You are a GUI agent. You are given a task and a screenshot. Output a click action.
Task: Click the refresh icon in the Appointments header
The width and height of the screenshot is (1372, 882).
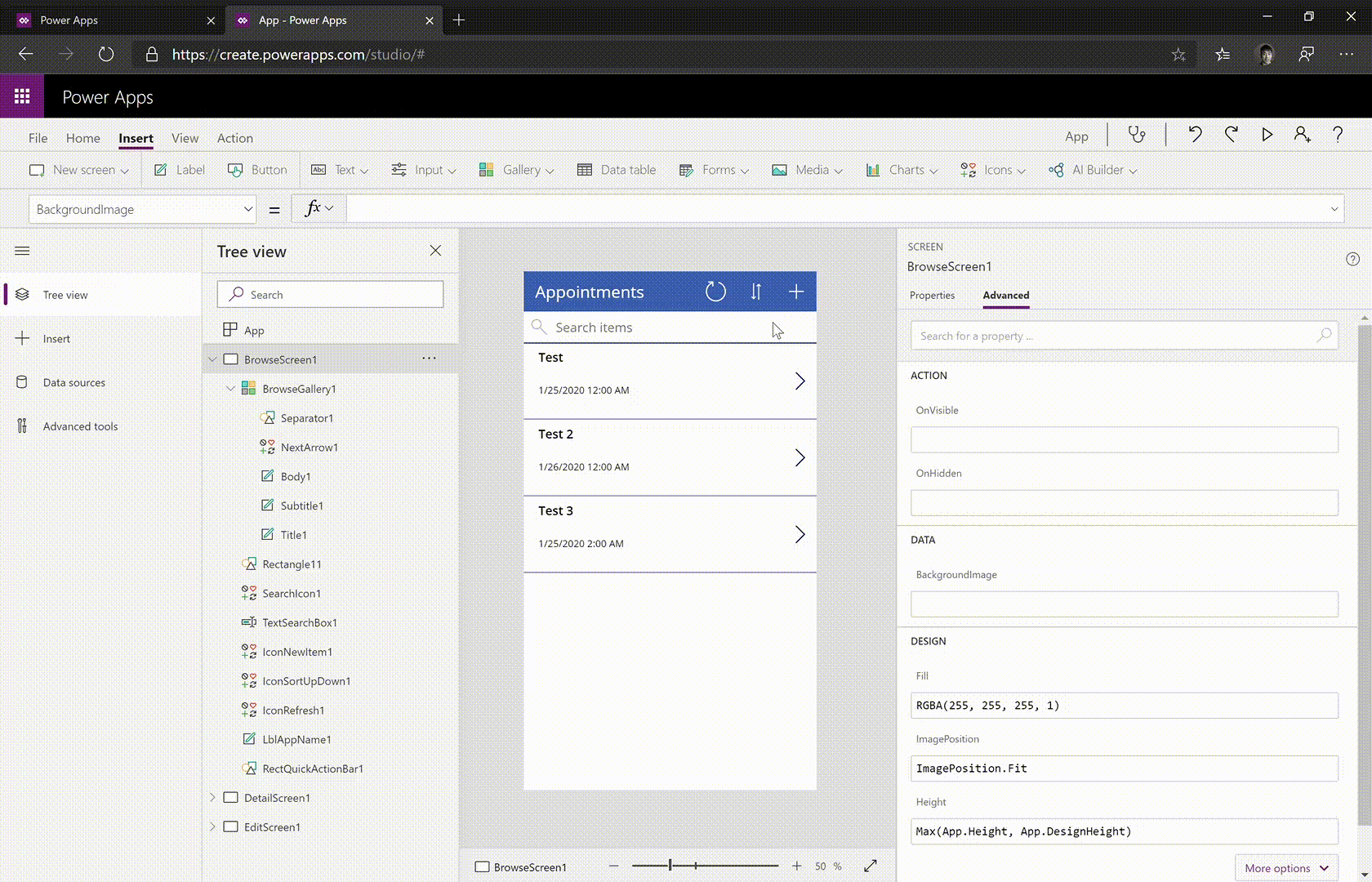point(715,292)
